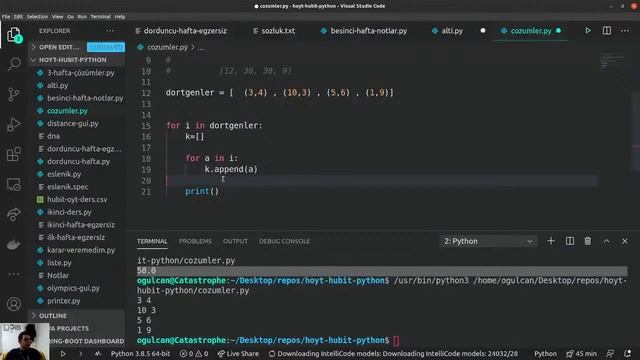Split the editor right

(607, 31)
